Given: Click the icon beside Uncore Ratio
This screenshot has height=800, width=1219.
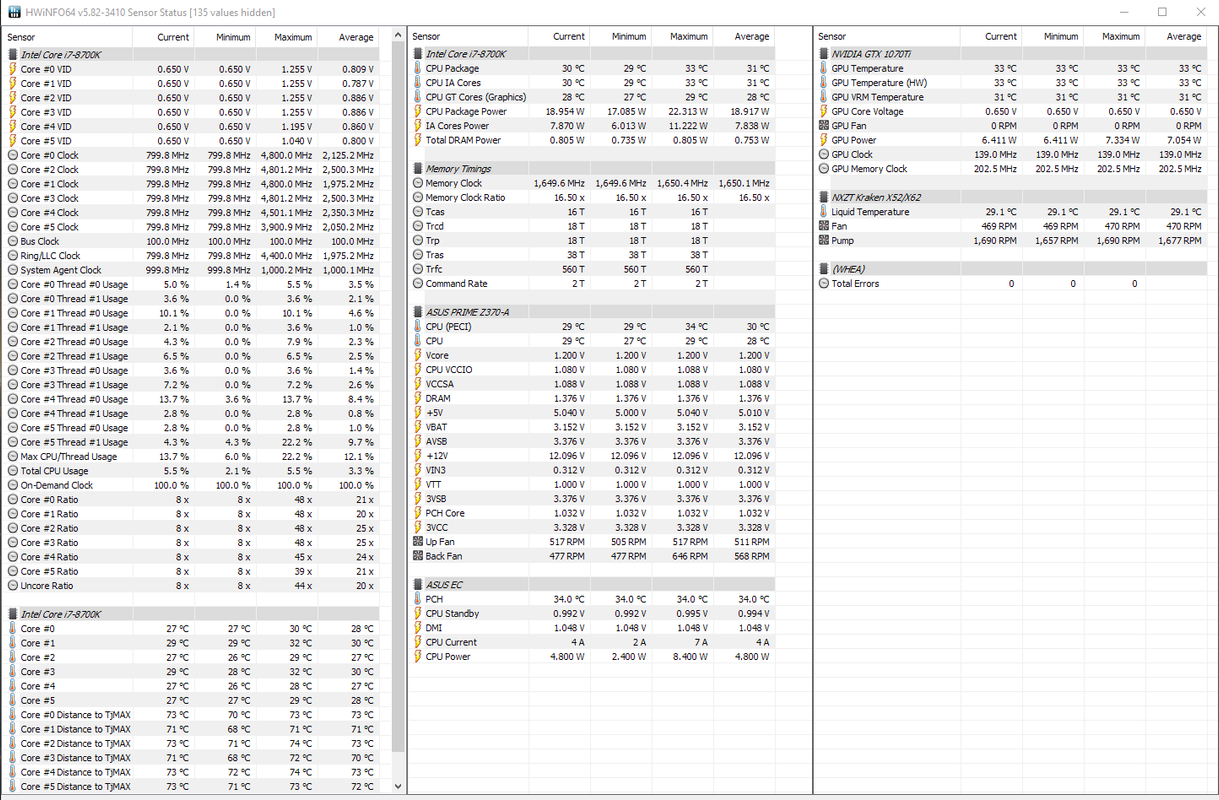Looking at the screenshot, I should (x=12, y=586).
